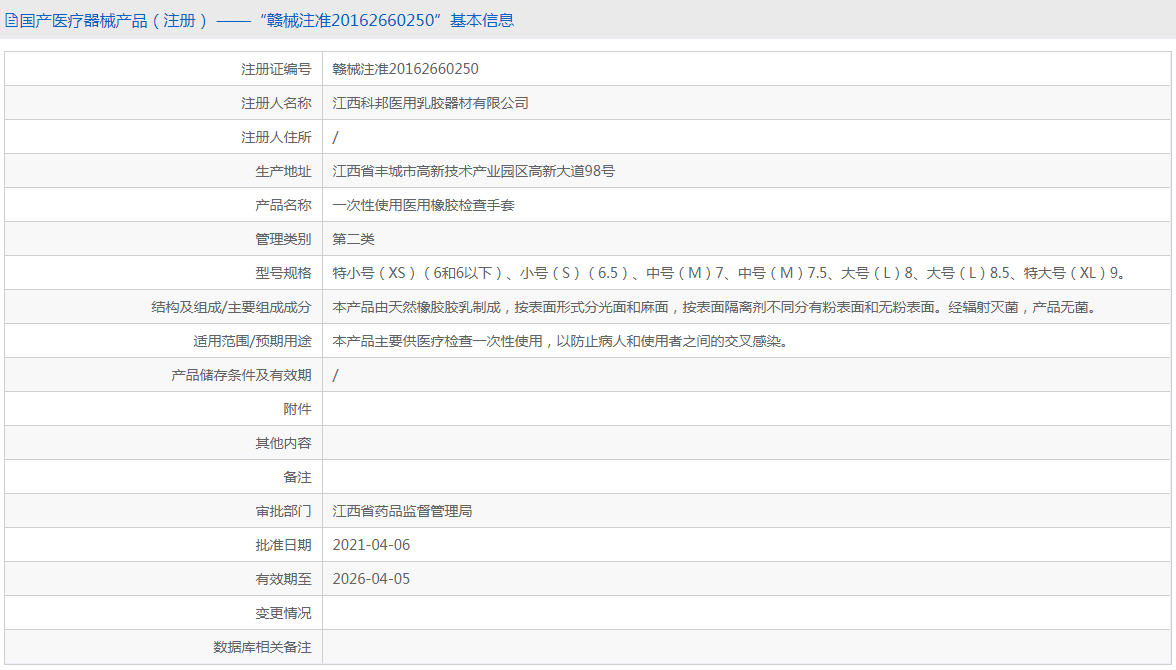Select the slash value beside 产品储存条件及有效期
1176x670 pixels.
335,375
